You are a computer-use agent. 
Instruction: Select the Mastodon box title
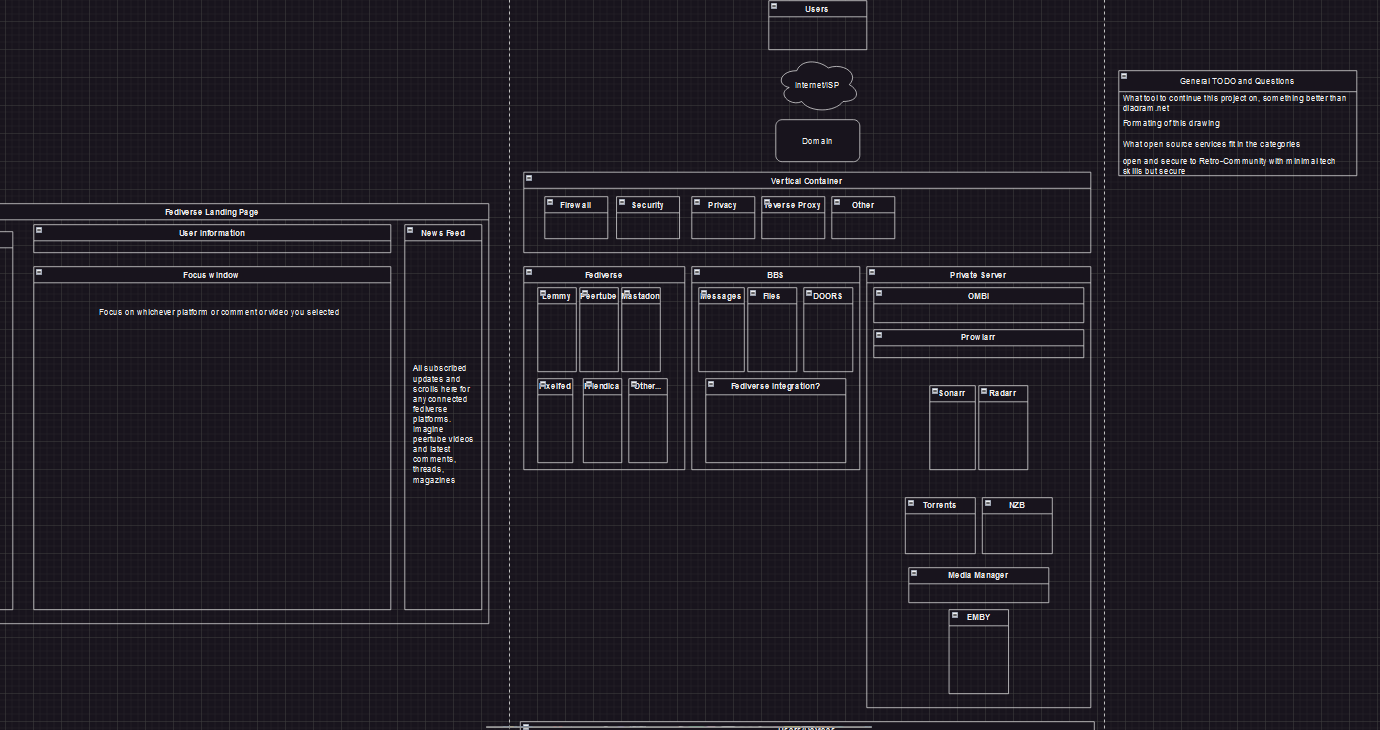641,297
